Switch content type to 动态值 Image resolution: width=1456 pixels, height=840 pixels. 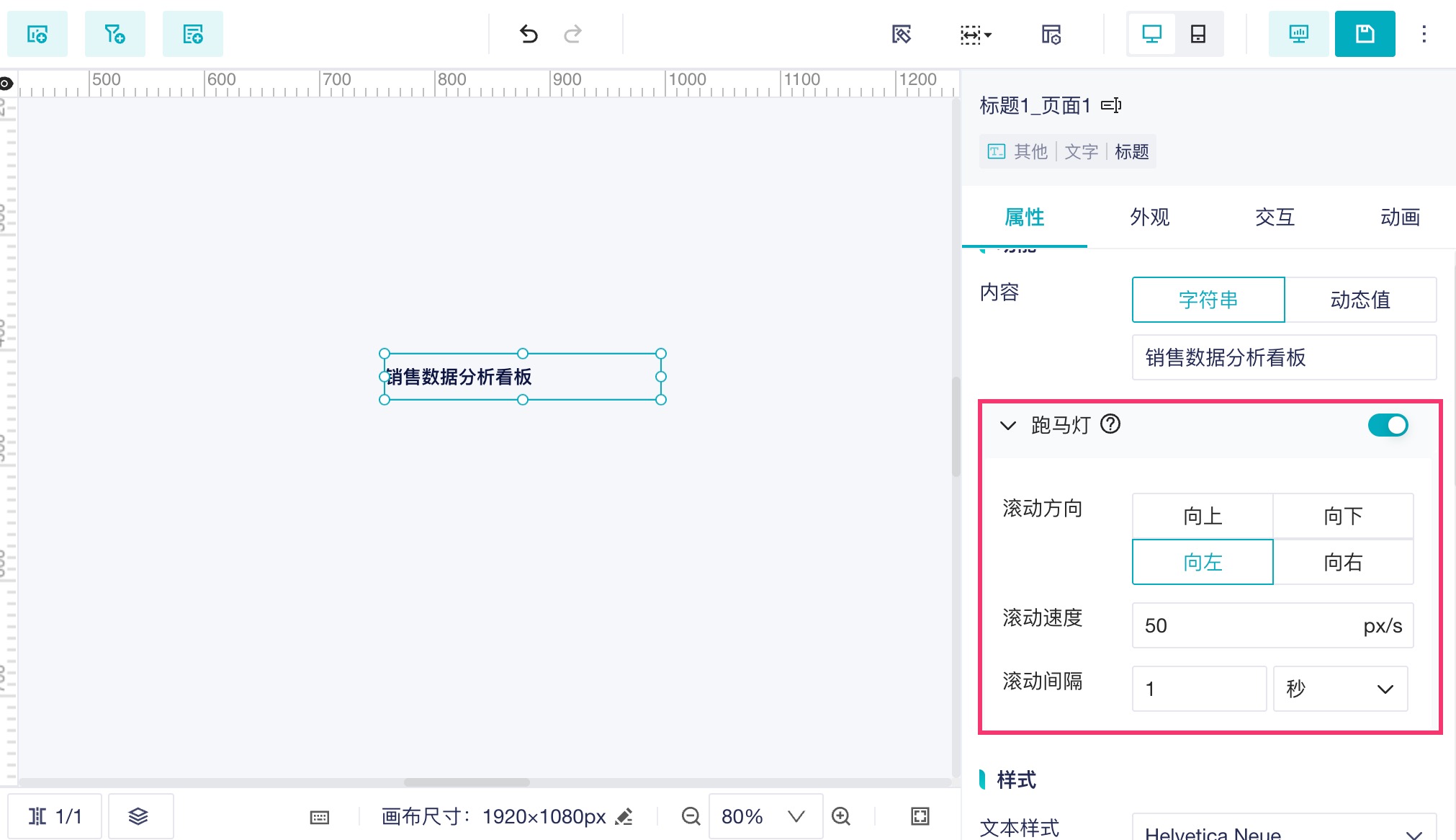point(1360,300)
